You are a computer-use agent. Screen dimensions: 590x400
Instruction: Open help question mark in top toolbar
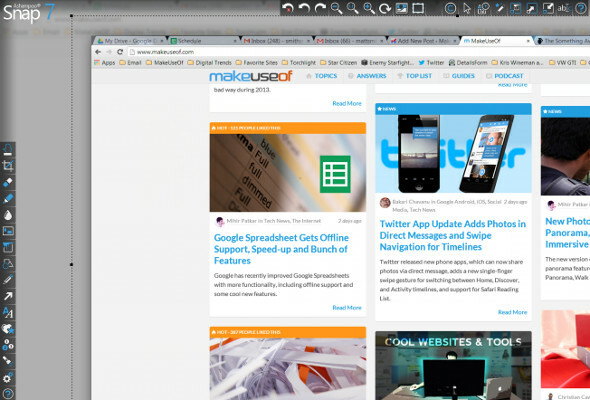pyautogui.click(x=581, y=8)
